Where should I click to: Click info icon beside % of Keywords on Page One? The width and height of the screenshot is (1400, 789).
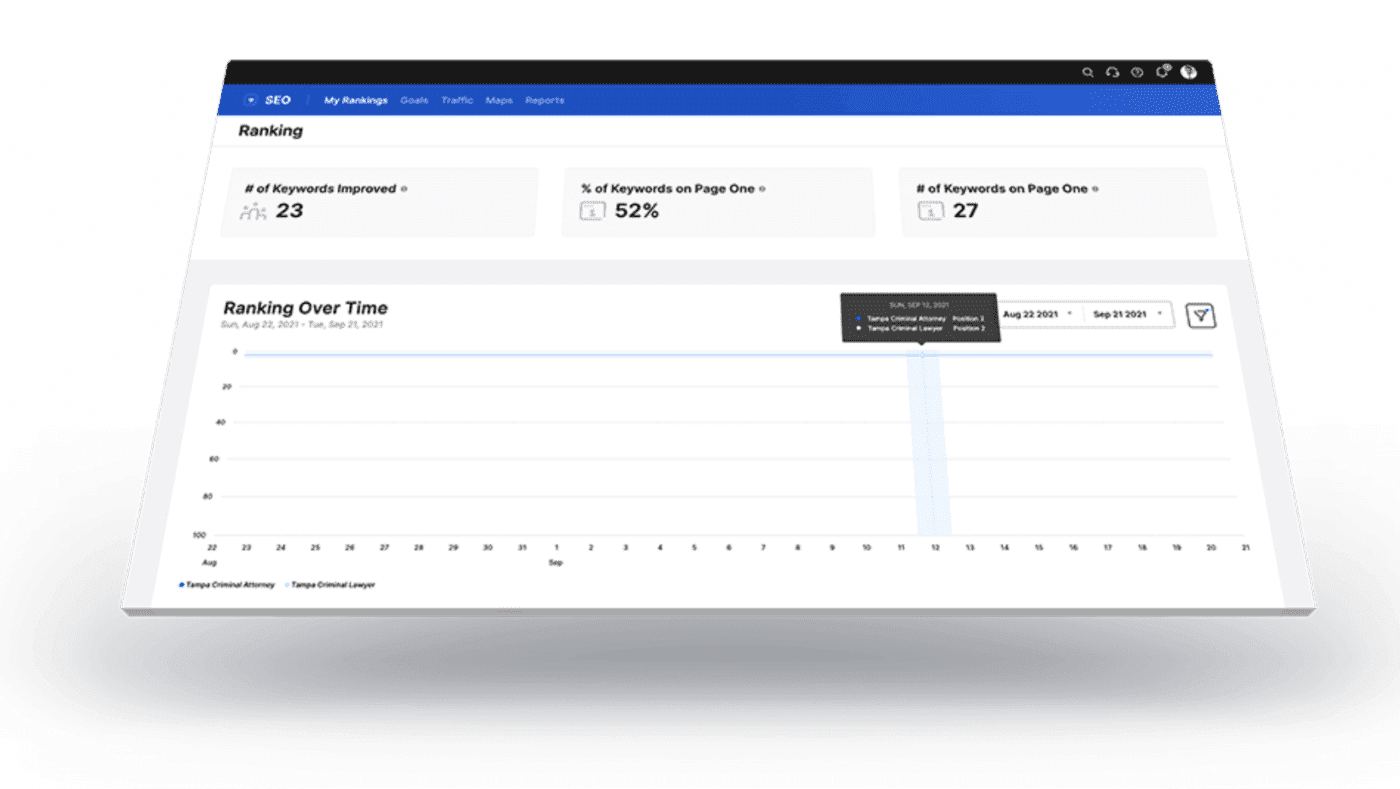click(762, 188)
